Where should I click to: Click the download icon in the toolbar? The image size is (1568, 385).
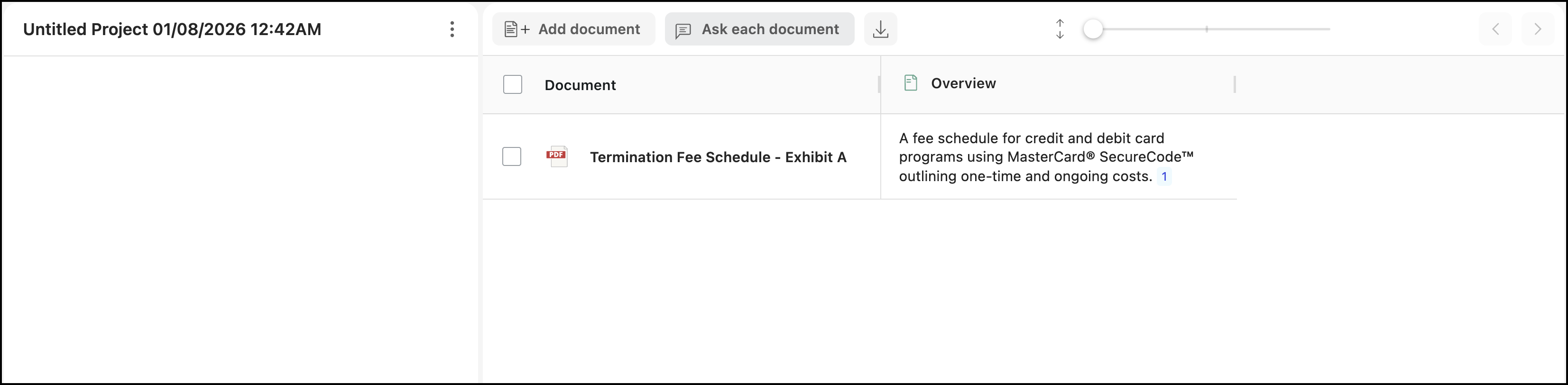[x=880, y=29]
